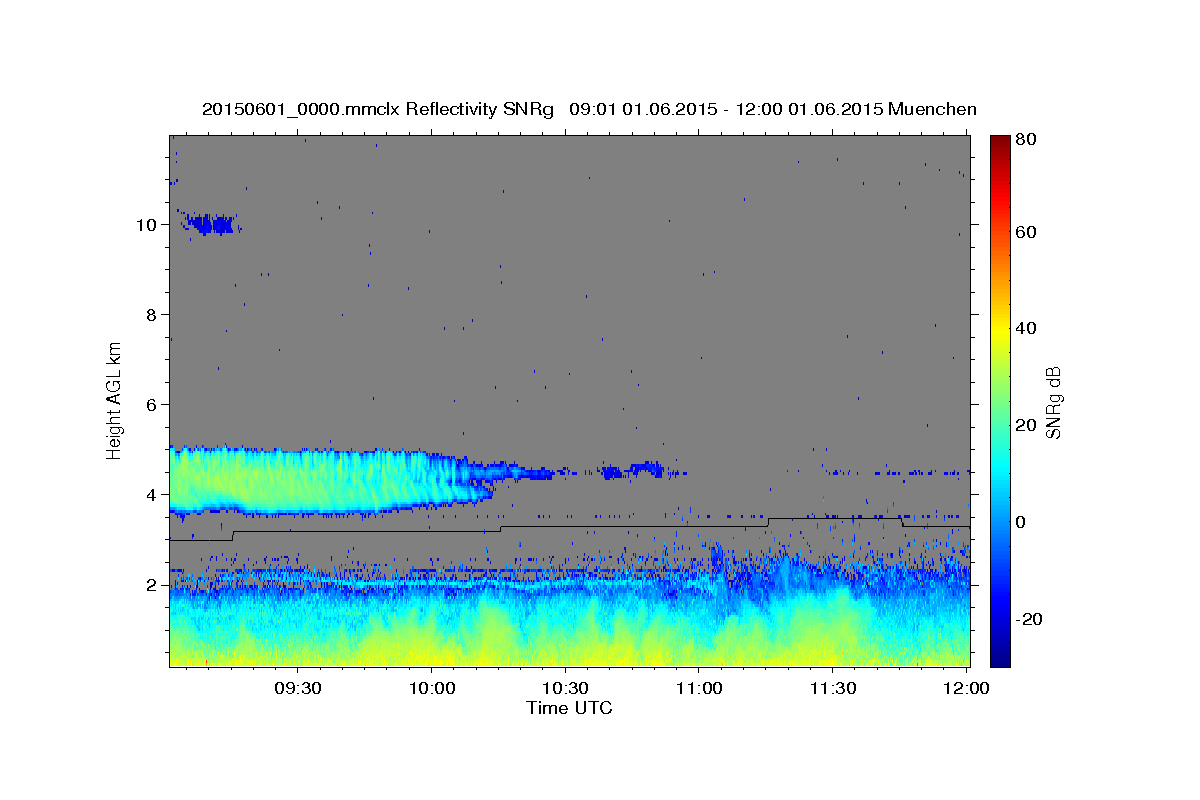Click the 'SNRg dB' colorbar label
This screenshot has width=1200, height=800.
tap(1054, 403)
